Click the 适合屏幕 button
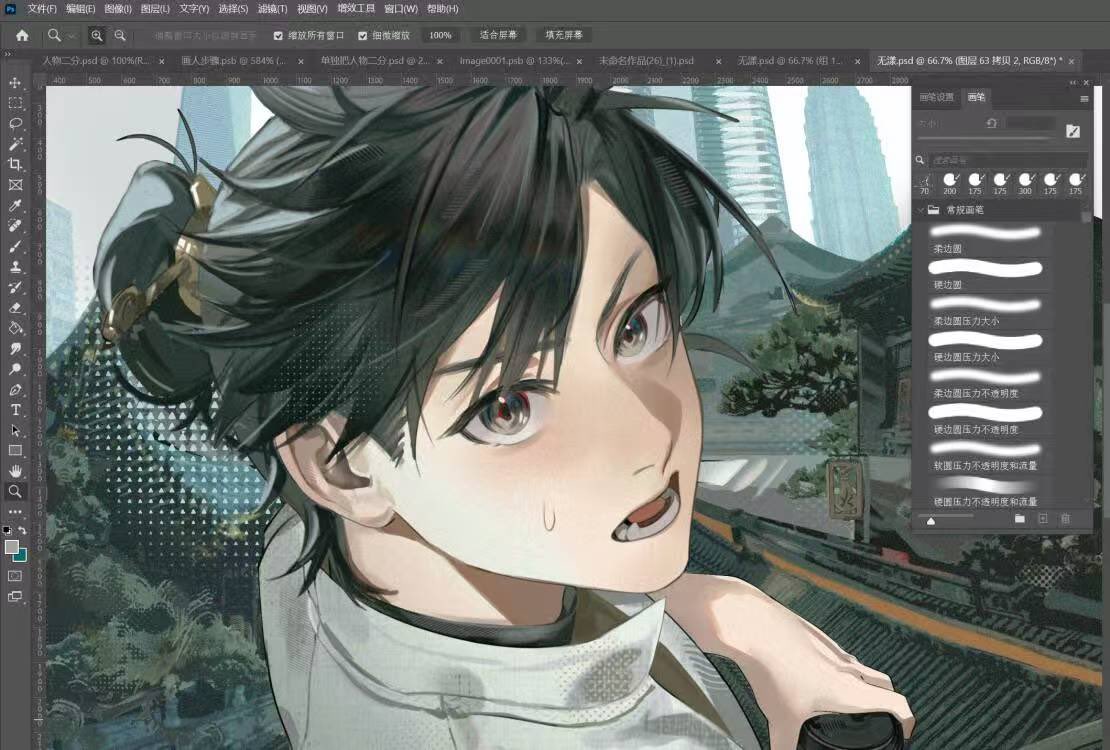Viewport: 1110px width, 750px height. [x=498, y=35]
